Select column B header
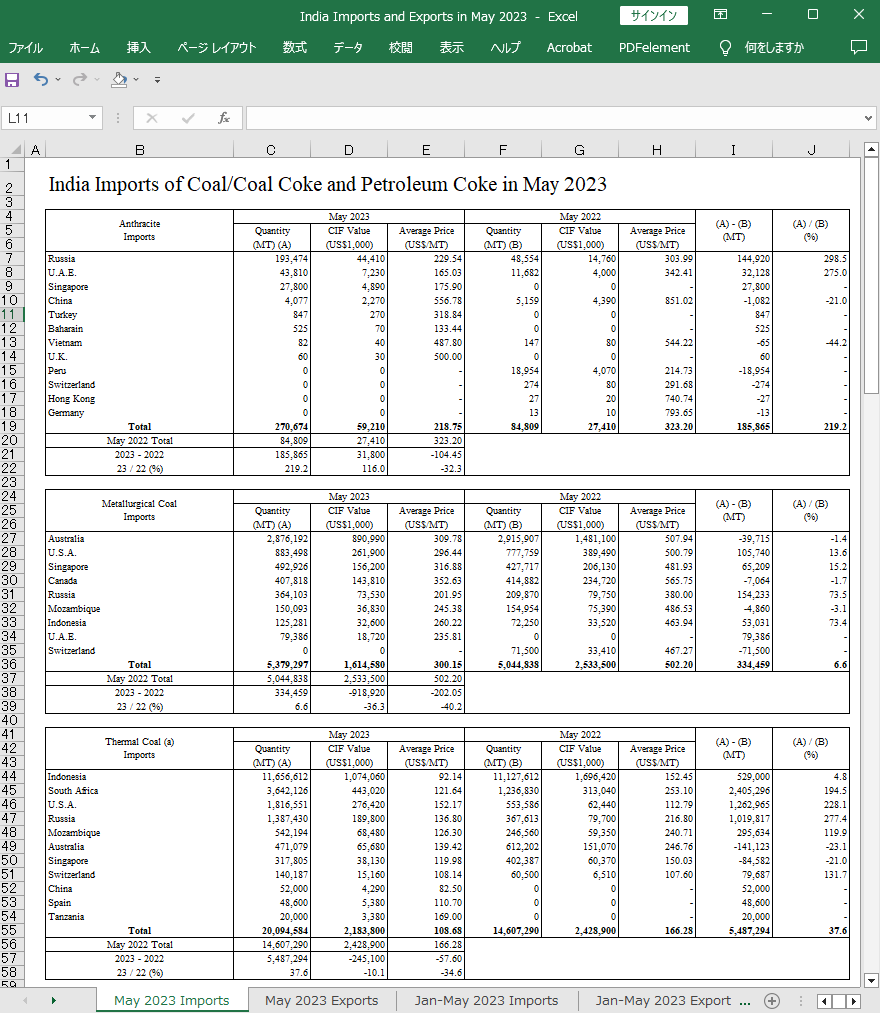The width and height of the screenshot is (880, 1013). pyautogui.click(x=140, y=151)
